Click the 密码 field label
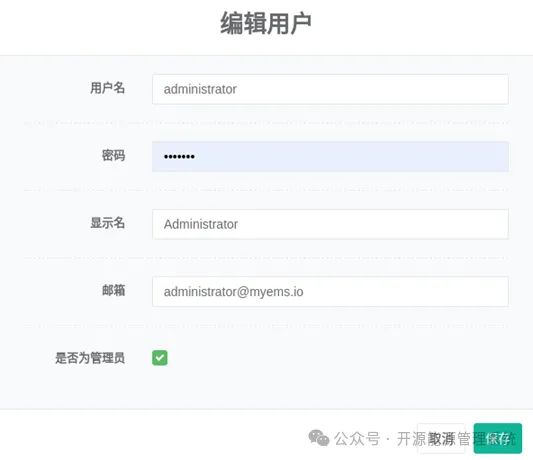 click(x=114, y=155)
